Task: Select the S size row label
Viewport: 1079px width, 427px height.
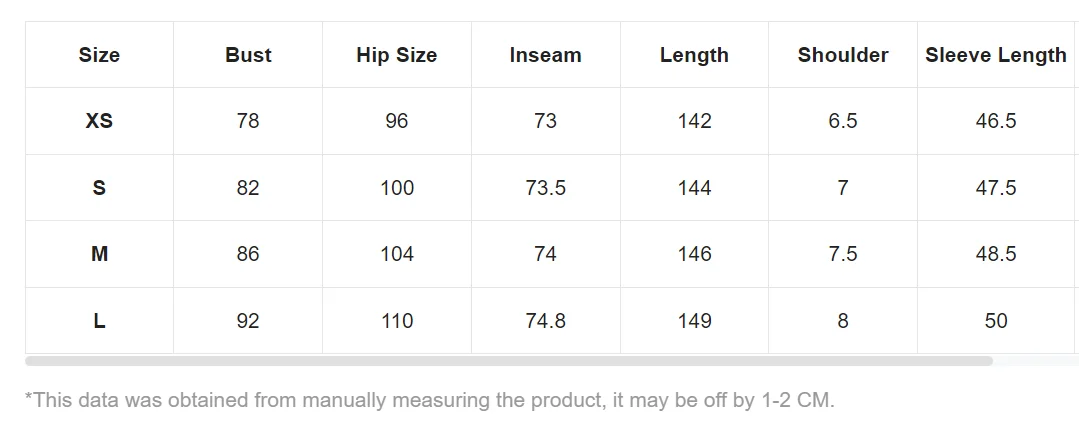Action: (x=99, y=188)
